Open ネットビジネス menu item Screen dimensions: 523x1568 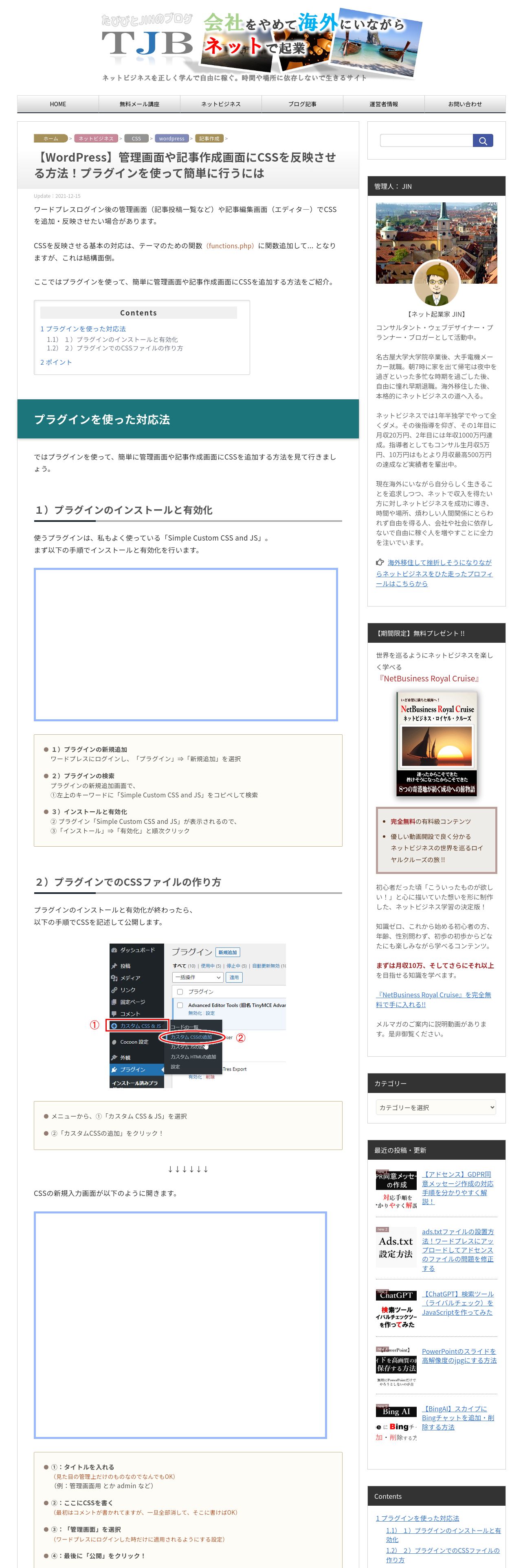click(221, 104)
